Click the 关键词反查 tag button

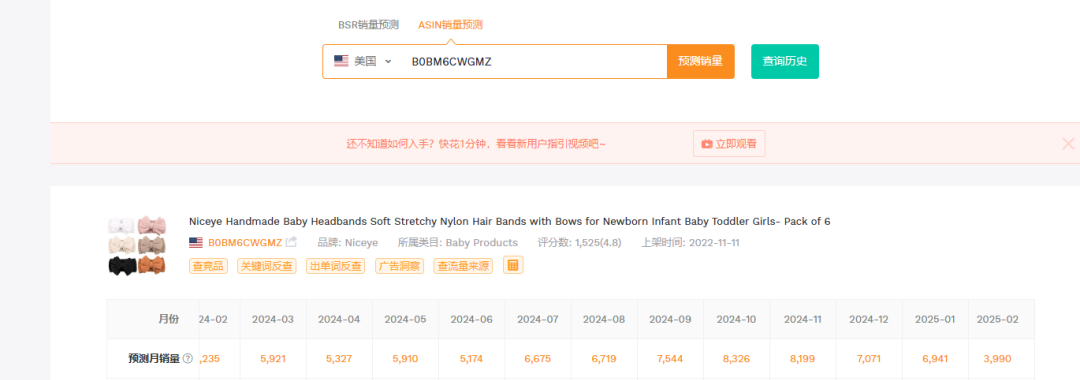coord(267,266)
